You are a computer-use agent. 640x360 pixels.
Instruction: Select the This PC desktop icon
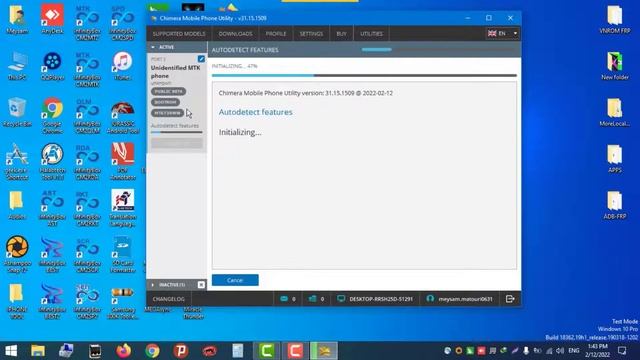coord(17,66)
